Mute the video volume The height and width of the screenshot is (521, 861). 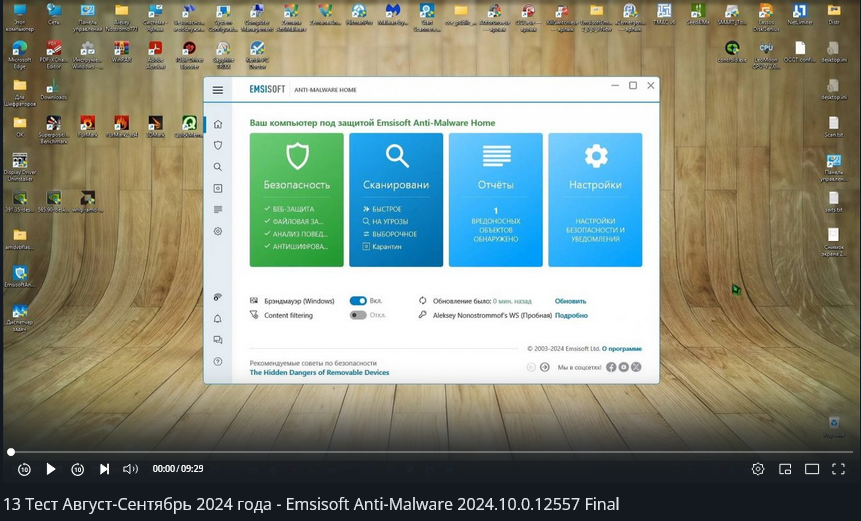[x=130, y=469]
